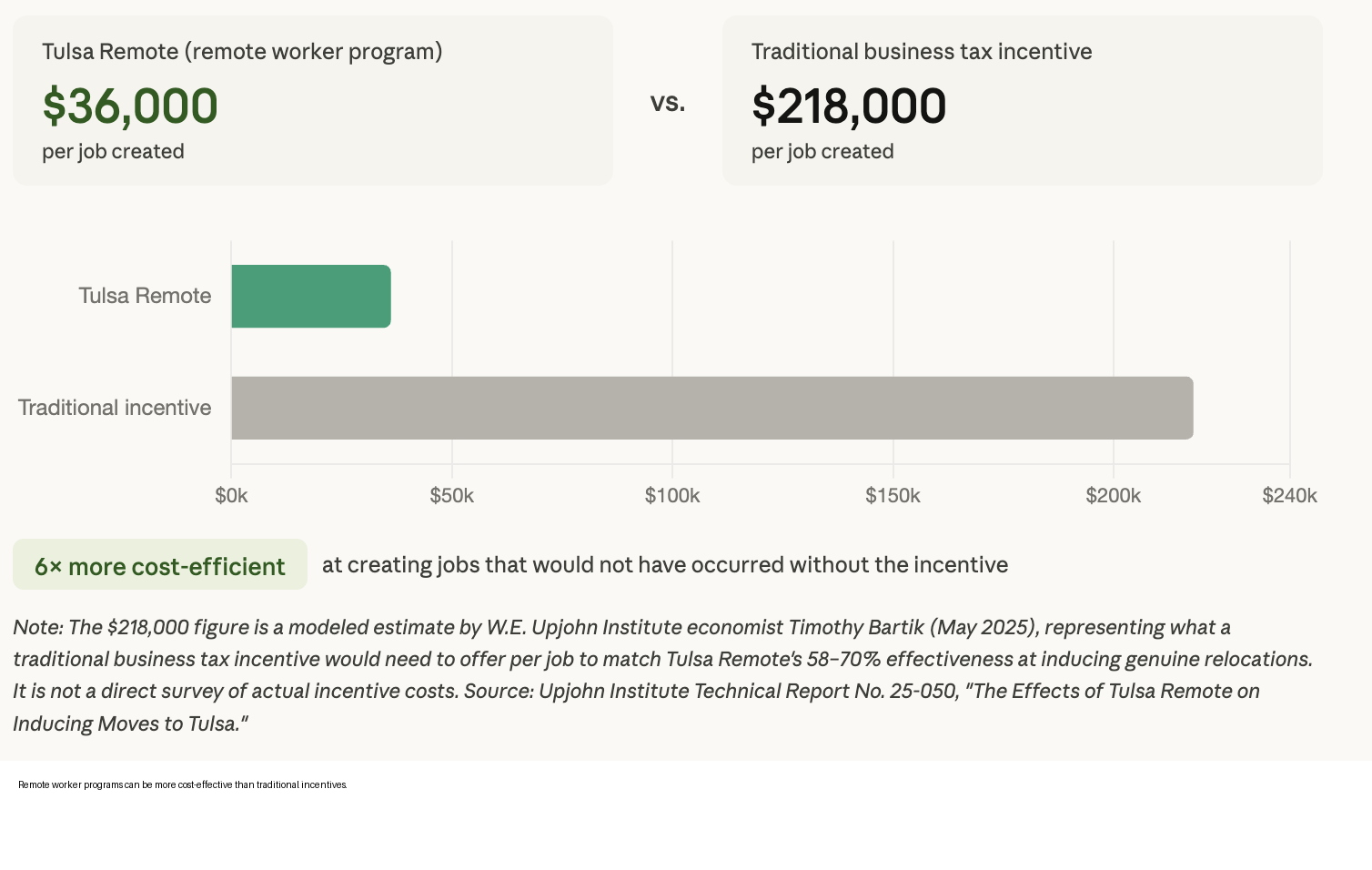Click the small caption about remote worker programs
1372x870 pixels.
(183, 784)
